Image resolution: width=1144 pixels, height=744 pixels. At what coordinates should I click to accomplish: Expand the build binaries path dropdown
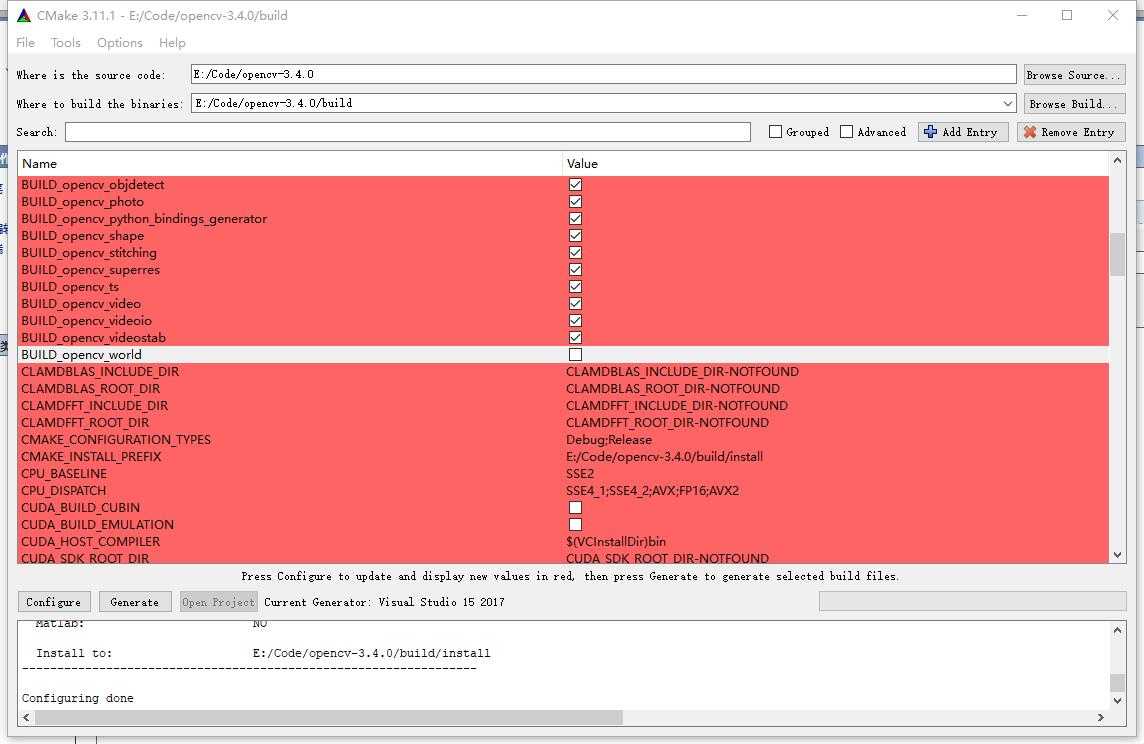pos(1008,104)
